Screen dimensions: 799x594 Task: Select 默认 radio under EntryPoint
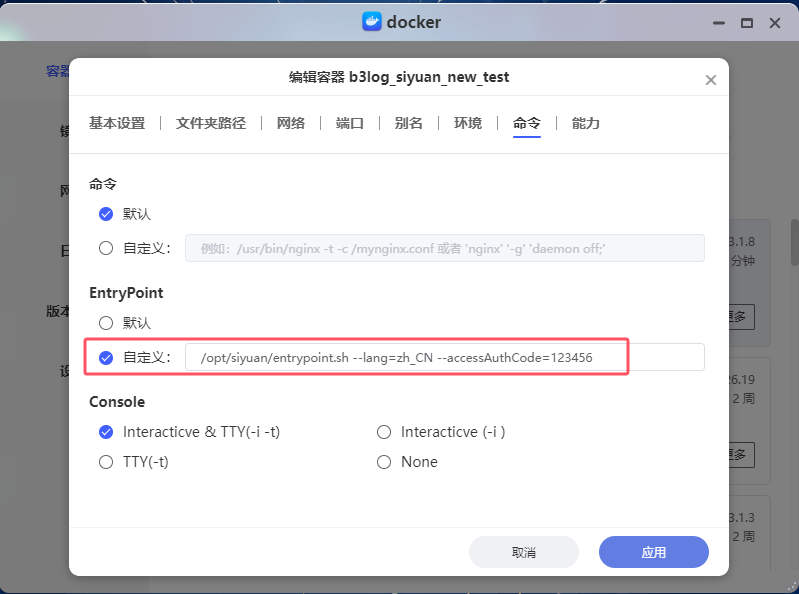tap(106, 323)
